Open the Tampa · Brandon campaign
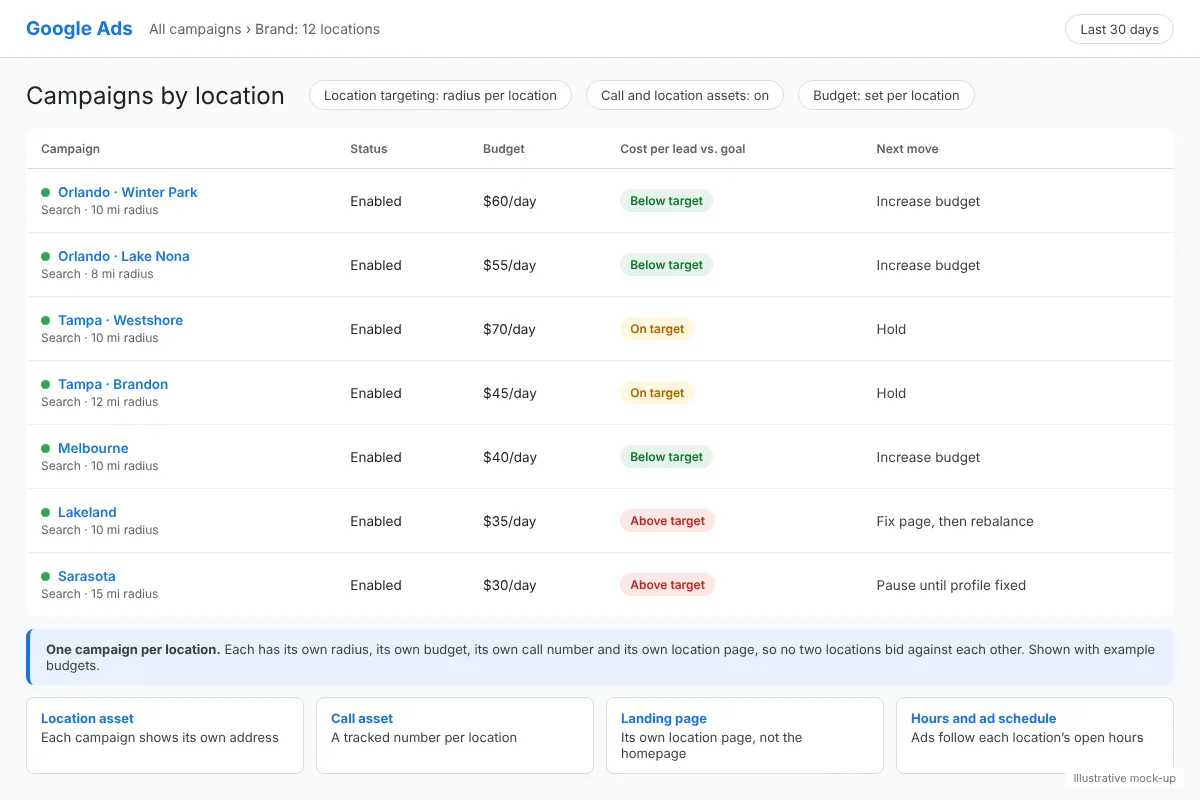 pos(113,384)
